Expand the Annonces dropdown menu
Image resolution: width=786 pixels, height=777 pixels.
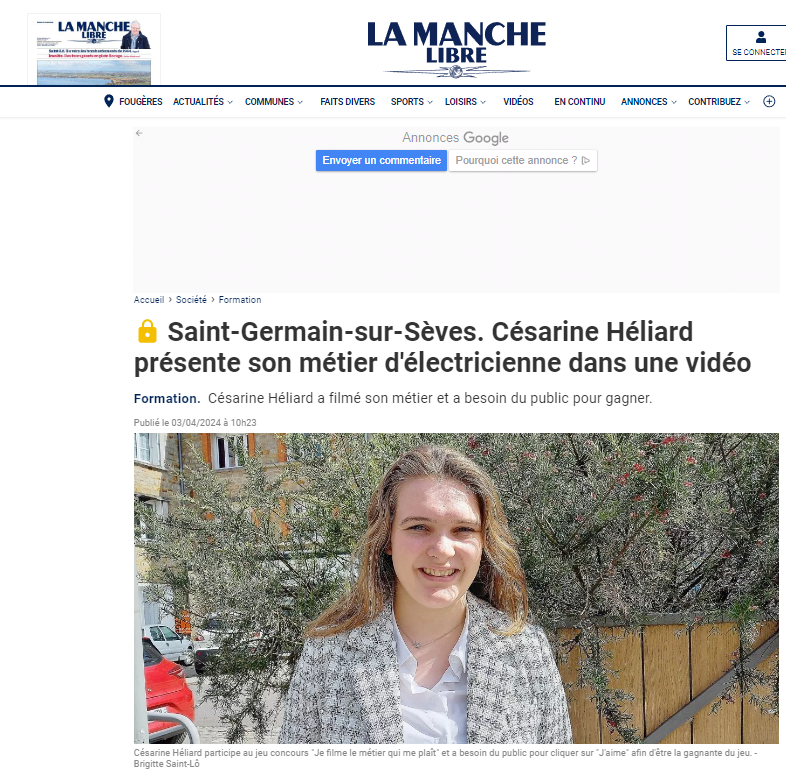(649, 102)
